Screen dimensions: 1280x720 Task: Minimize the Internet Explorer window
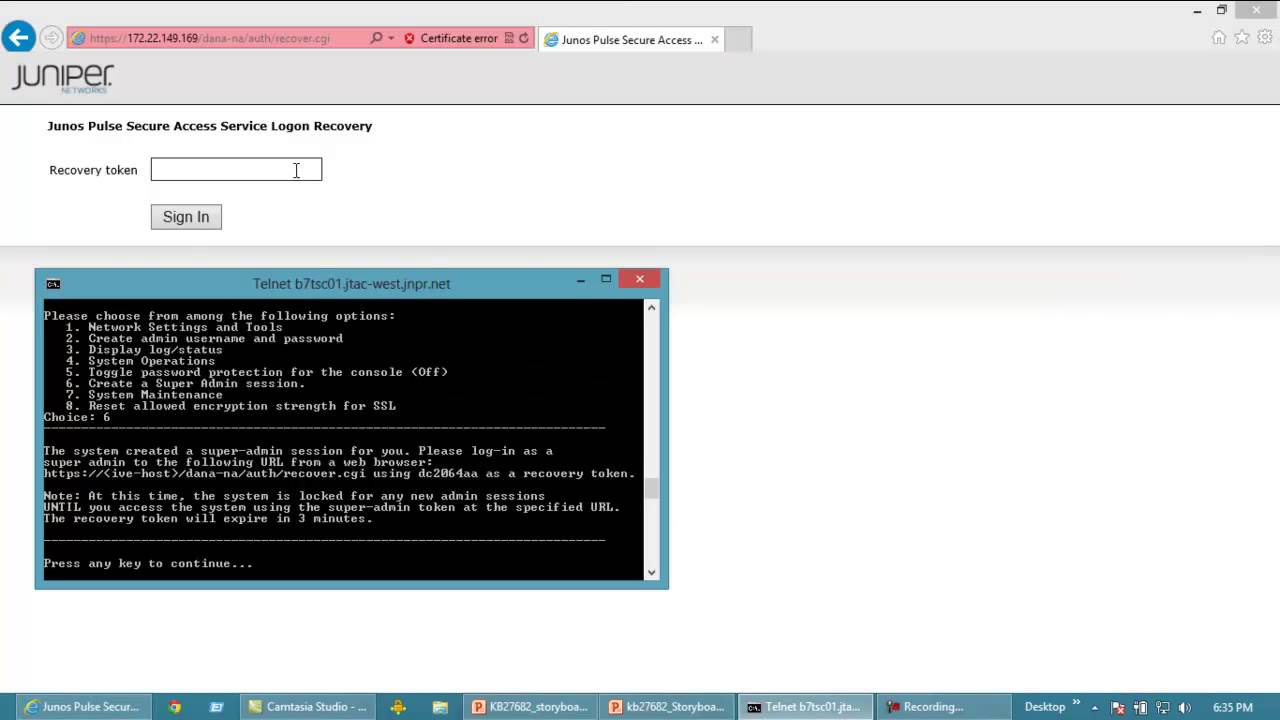[x=1198, y=10]
